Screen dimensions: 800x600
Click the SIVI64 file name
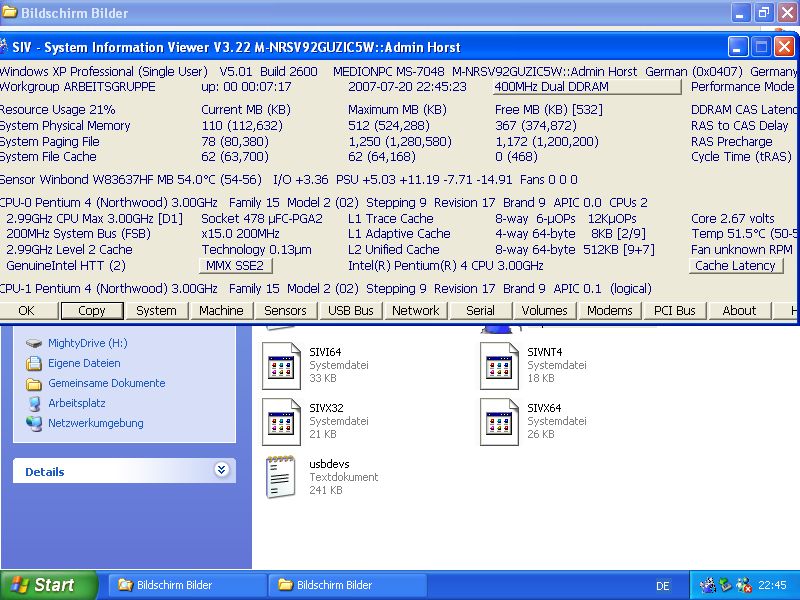click(x=325, y=352)
